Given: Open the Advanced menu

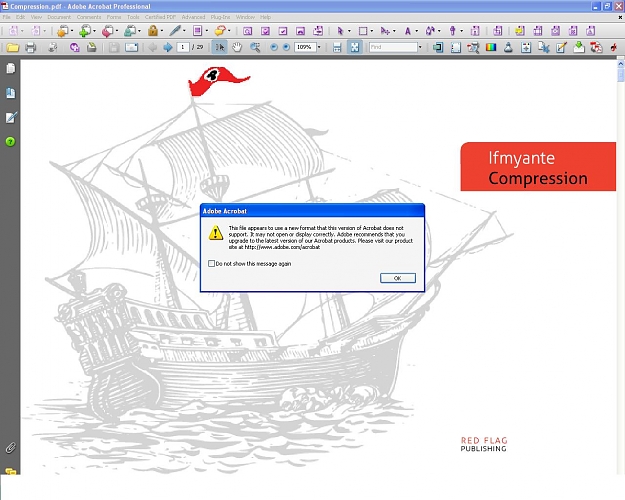Looking at the screenshot, I should (193, 17).
